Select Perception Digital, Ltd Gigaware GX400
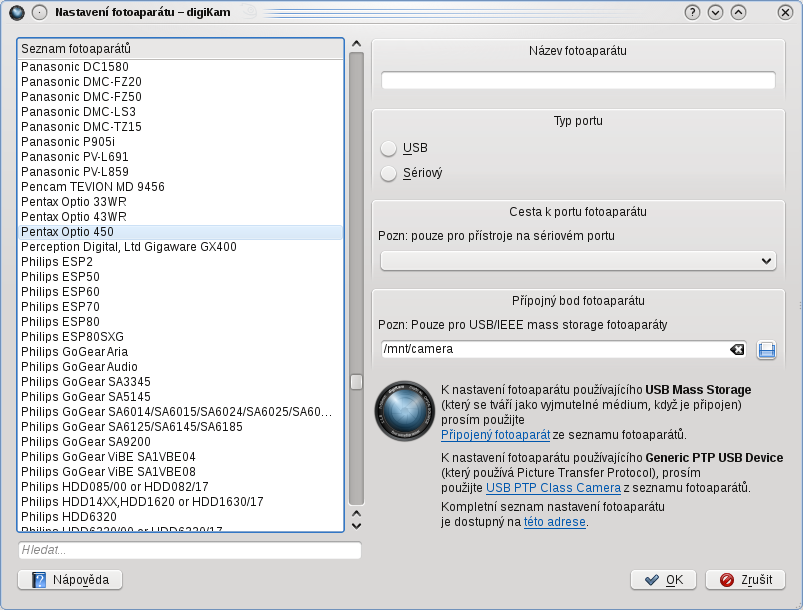The width and height of the screenshot is (803, 610). click(180, 247)
